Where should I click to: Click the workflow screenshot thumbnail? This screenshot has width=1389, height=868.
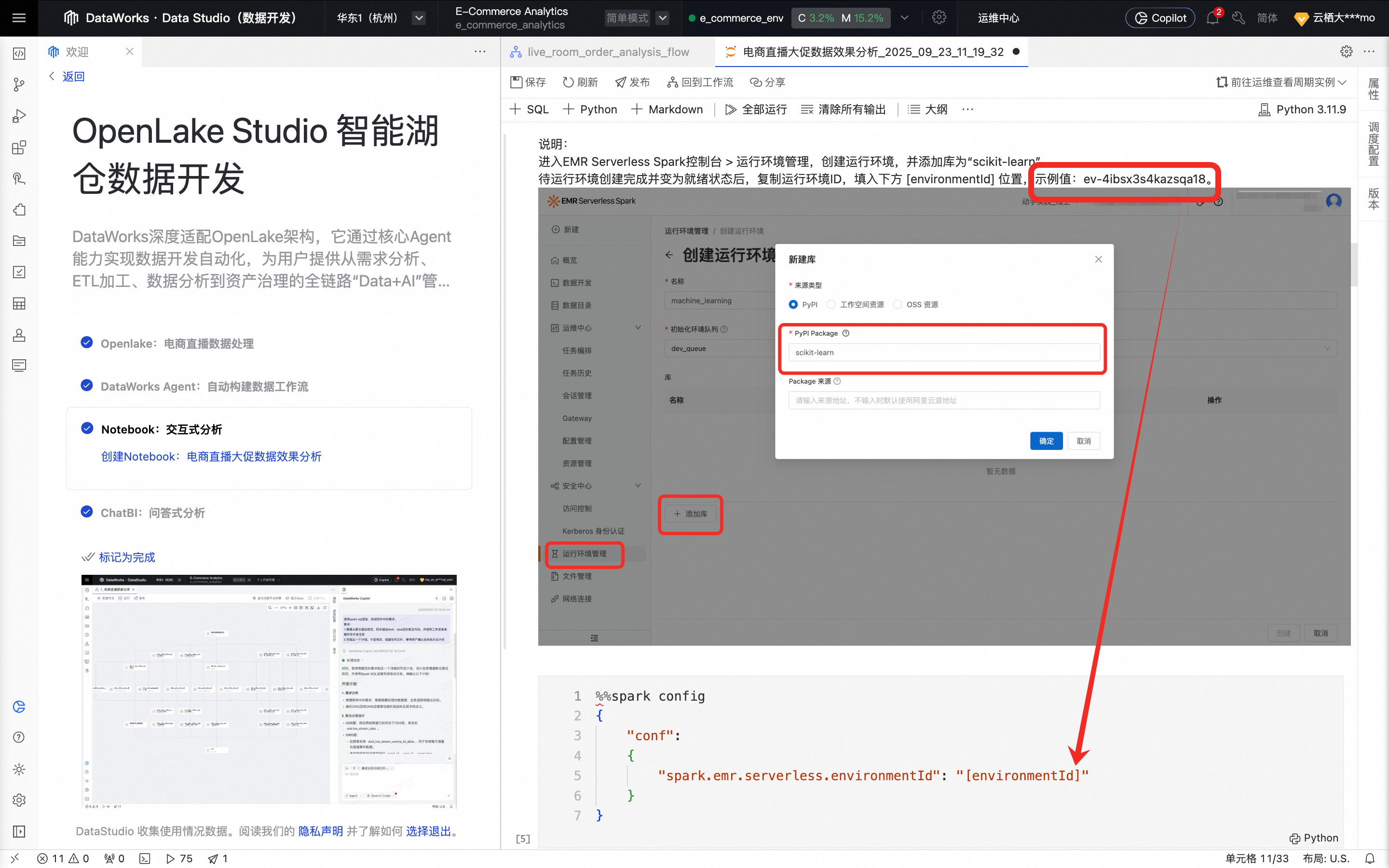pos(269,691)
